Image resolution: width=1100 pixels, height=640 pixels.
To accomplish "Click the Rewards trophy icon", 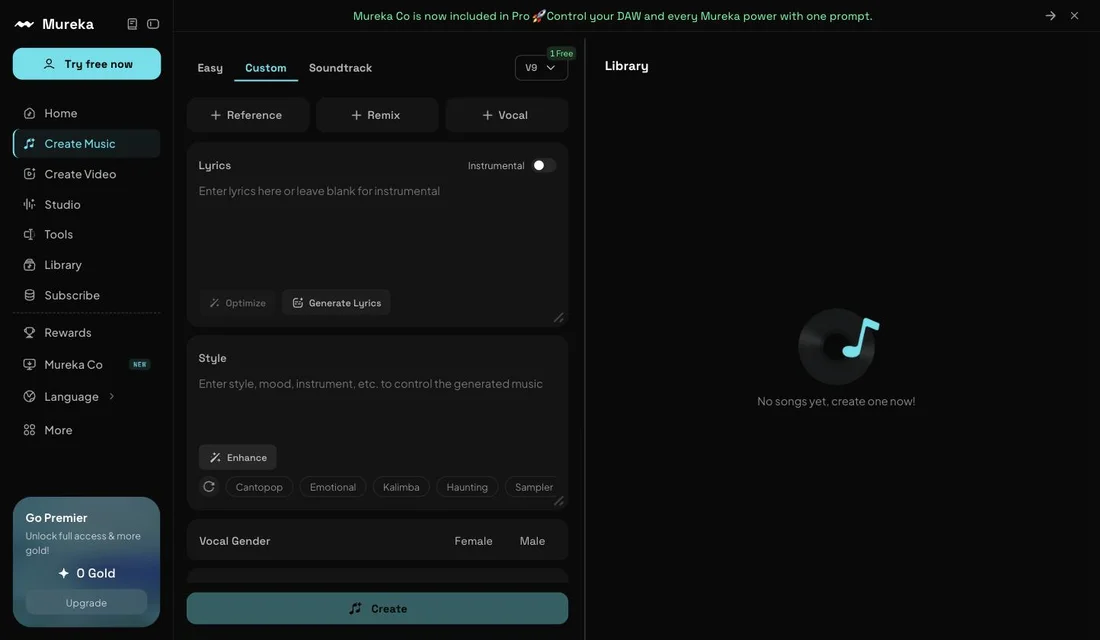I will (29, 333).
